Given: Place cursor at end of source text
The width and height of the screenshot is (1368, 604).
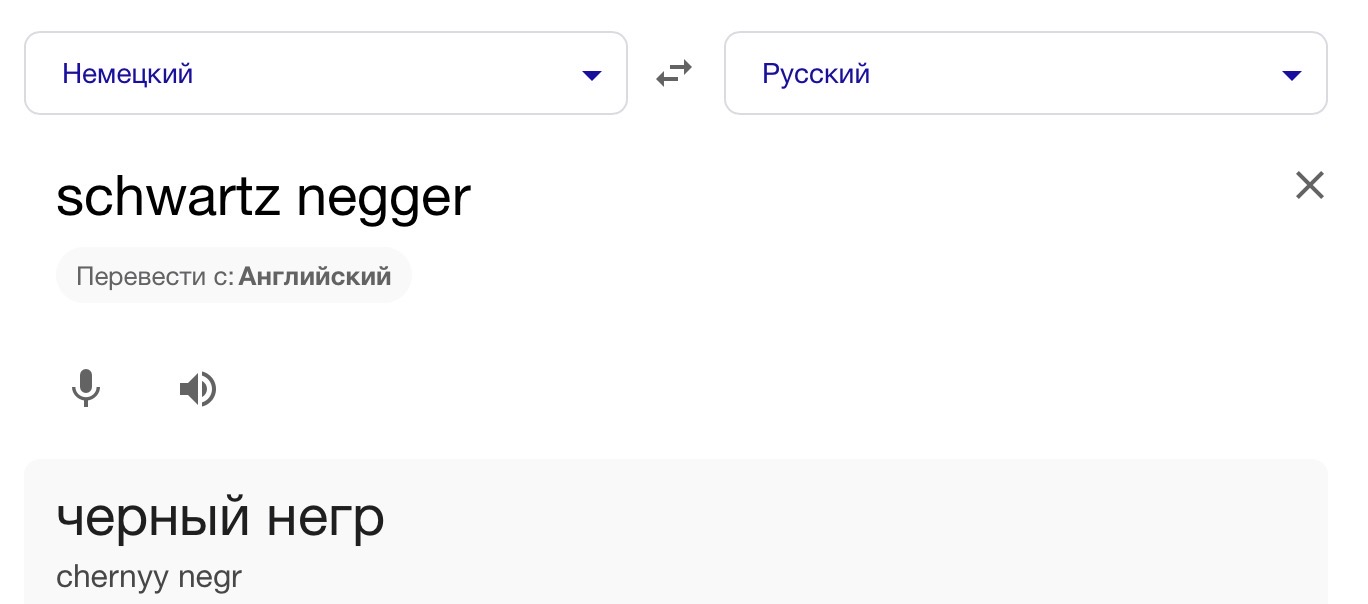Looking at the screenshot, I should [x=470, y=197].
